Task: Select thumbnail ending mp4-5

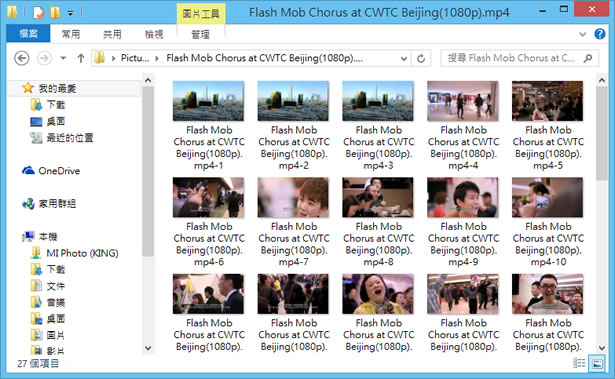Action: pos(547,101)
